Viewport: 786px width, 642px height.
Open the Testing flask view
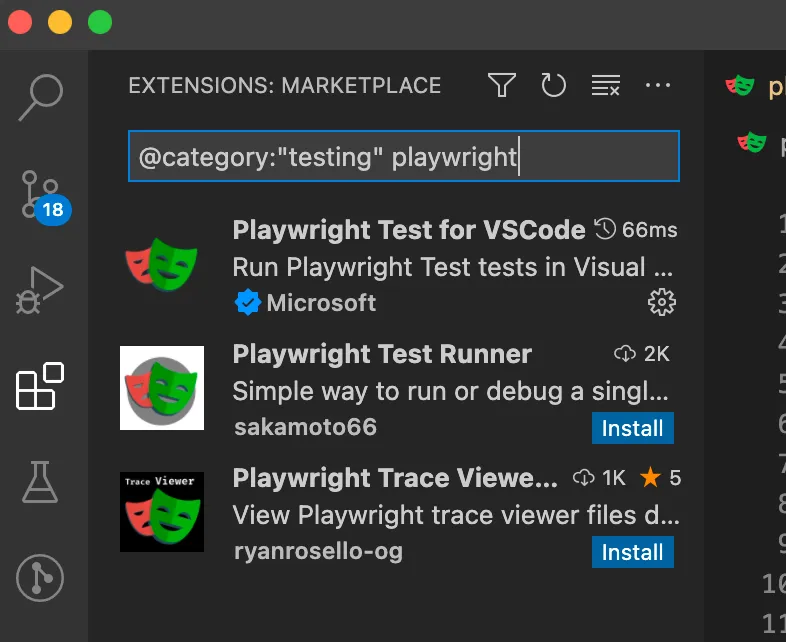click(x=41, y=483)
